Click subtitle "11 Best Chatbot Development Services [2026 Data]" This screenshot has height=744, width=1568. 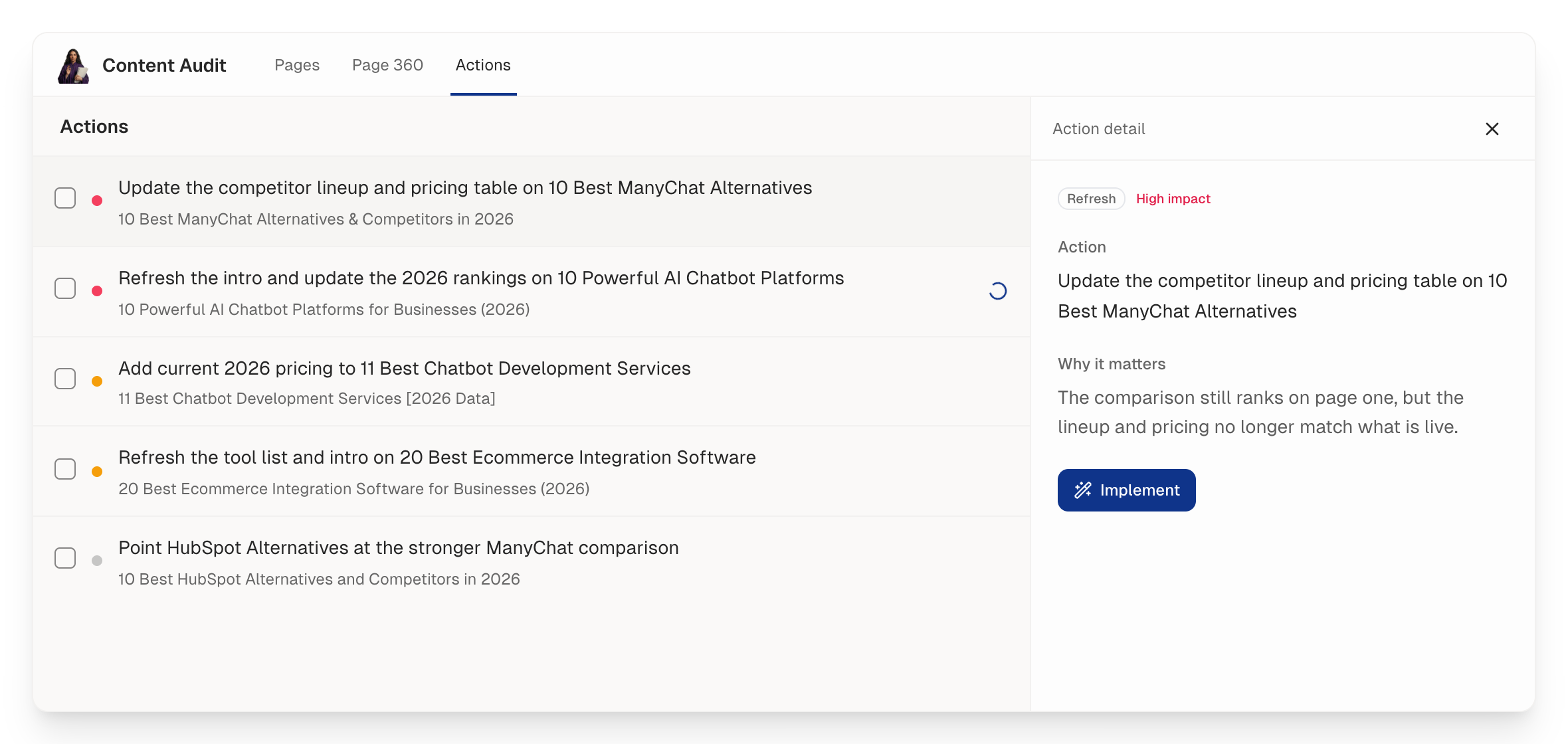[307, 399]
